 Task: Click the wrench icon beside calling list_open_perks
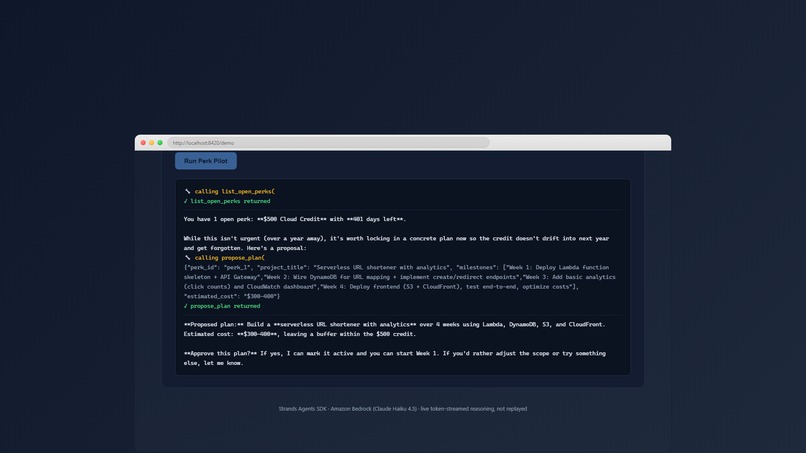[188, 191]
